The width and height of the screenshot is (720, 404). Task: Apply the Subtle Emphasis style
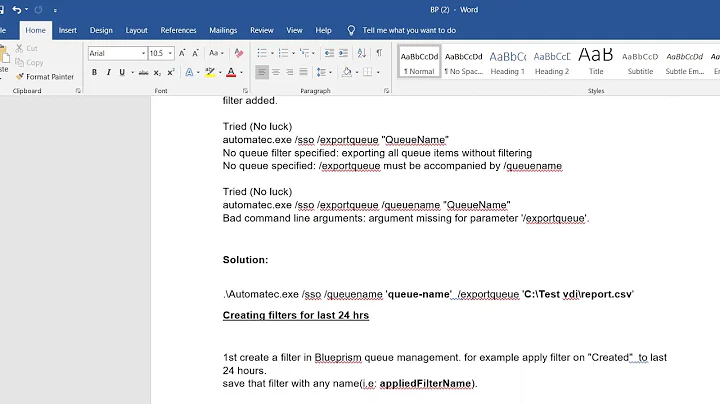(685, 62)
